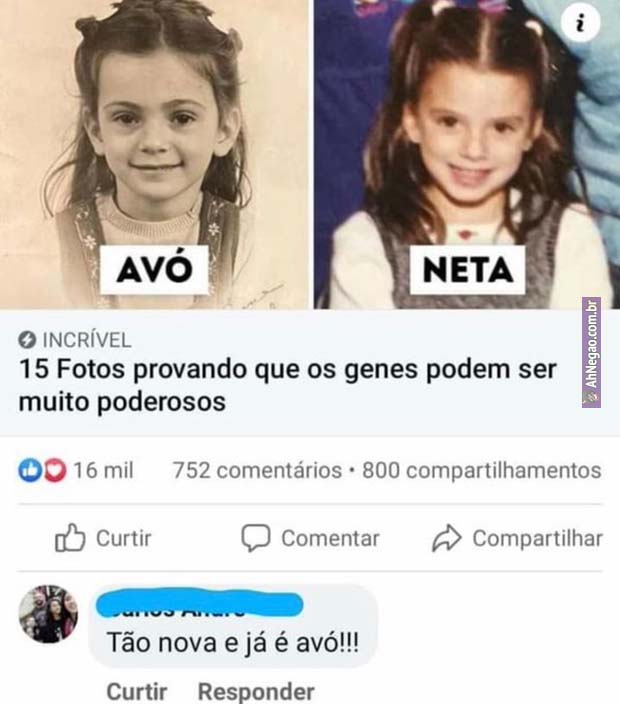Click the lightning bolt icon beside INCRÍVEL

[x=27, y=340]
